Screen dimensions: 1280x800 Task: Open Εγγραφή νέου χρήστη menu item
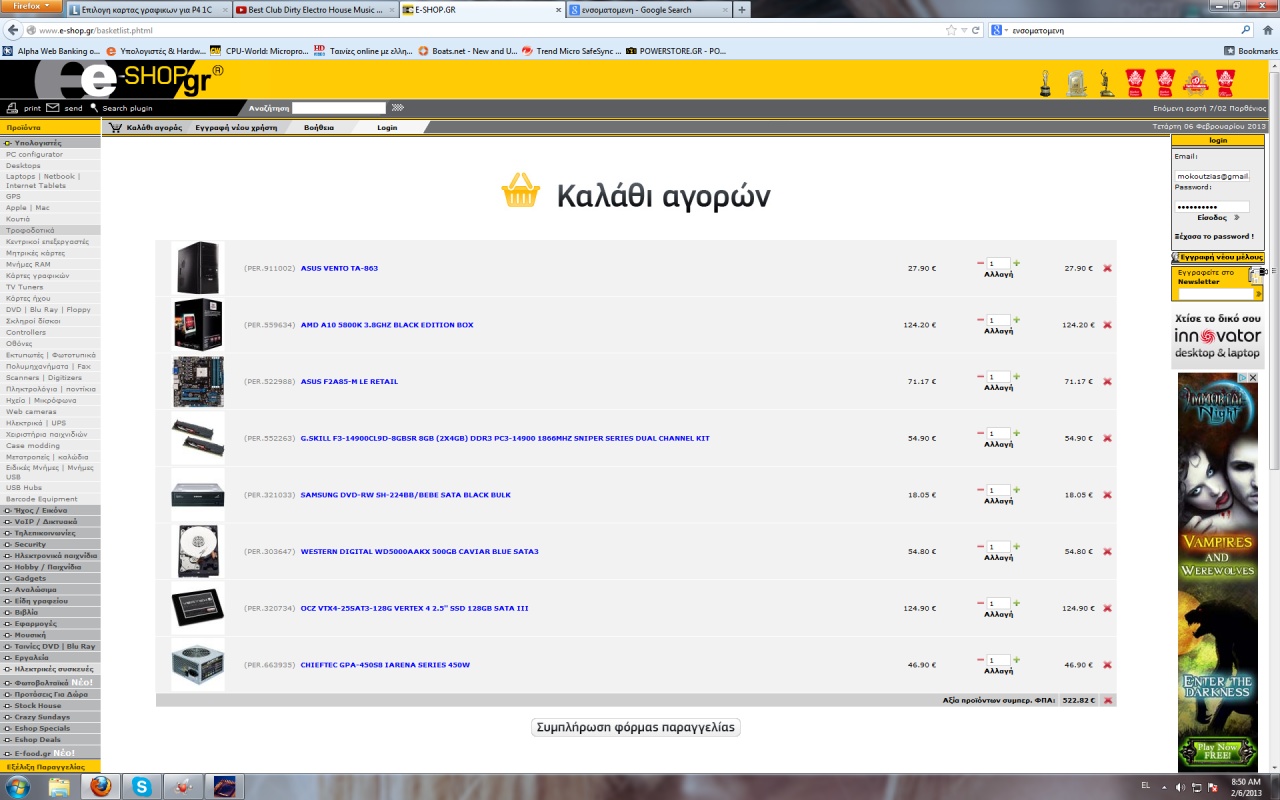click(236, 127)
